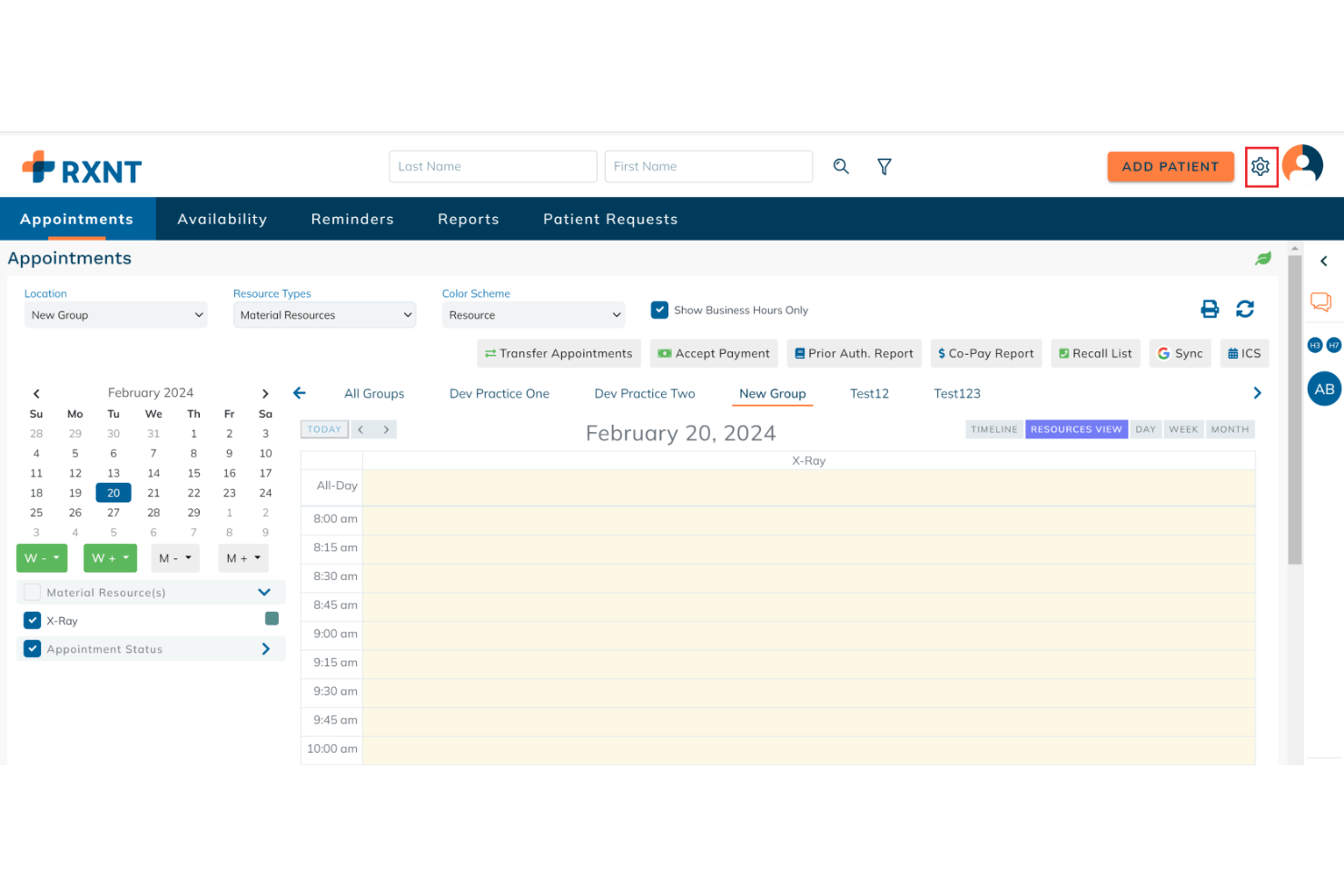
Task: Switch to TIMELINE view
Action: [x=994, y=429]
